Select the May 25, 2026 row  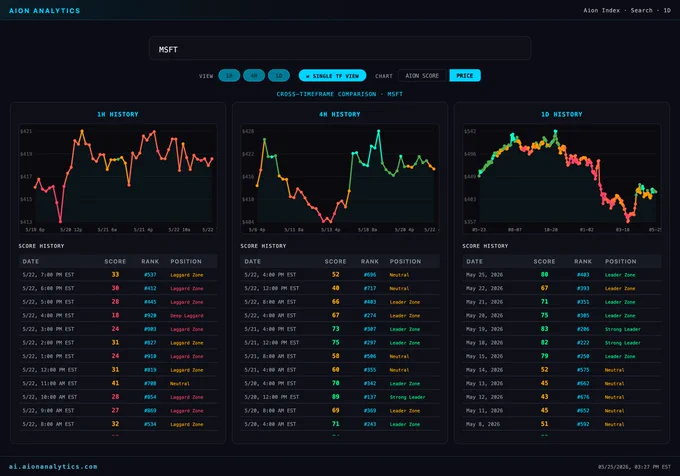[562, 275]
